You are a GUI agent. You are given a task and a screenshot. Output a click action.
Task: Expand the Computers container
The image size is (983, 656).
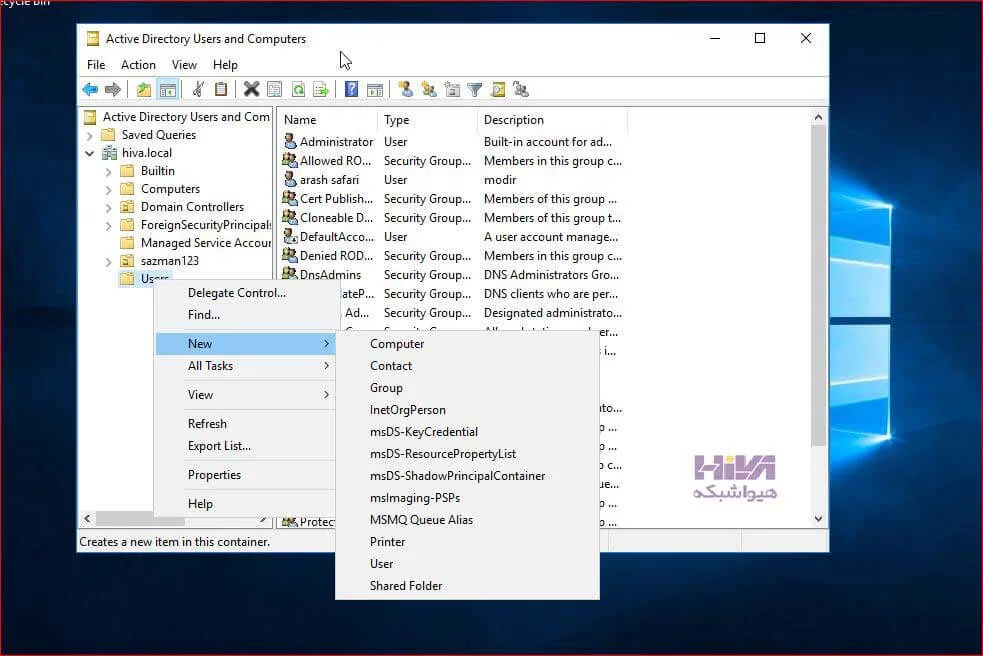108,189
